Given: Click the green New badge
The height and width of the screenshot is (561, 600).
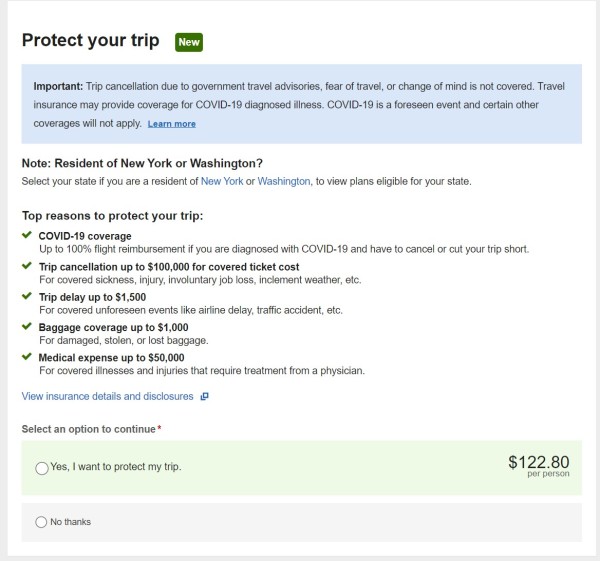Looking at the screenshot, I should [189, 42].
